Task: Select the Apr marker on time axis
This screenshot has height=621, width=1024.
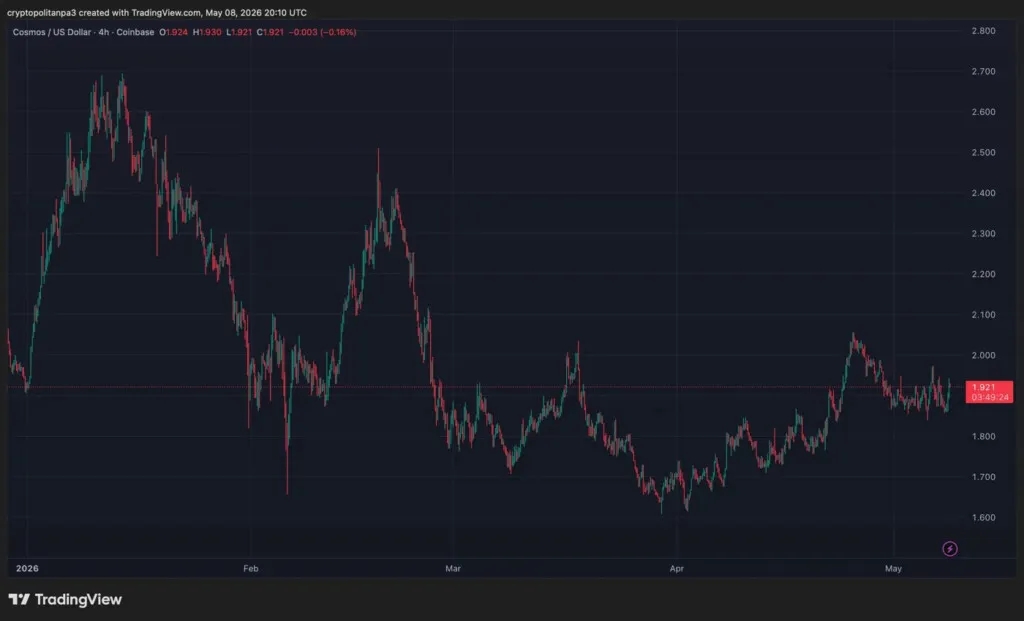Action: pos(677,569)
